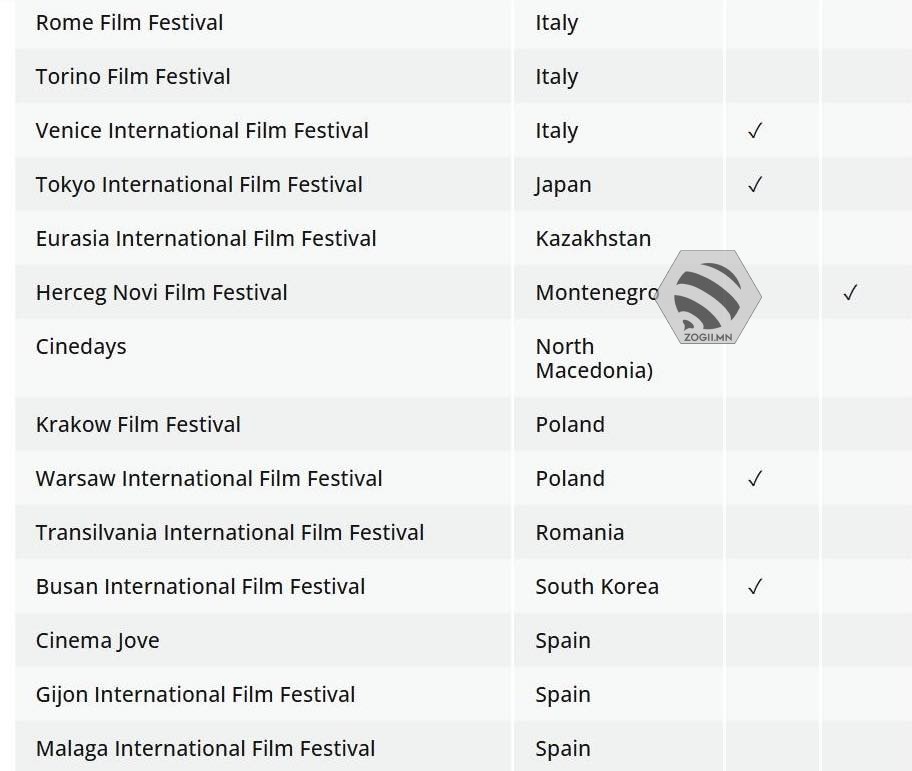Click the North Macedonia country cell
Screen dimensions: 912x771
click(594, 358)
